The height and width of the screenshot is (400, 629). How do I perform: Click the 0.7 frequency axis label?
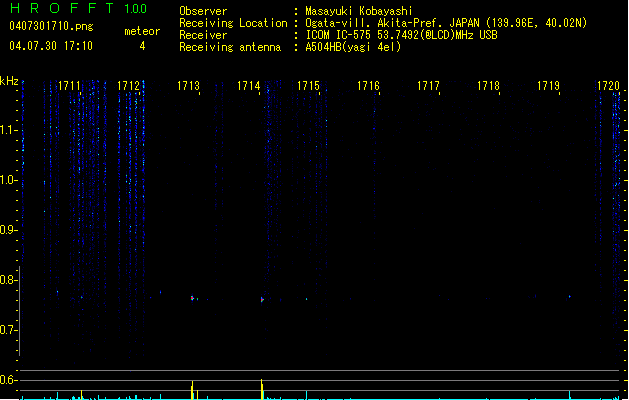pyautogui.click(x=8, y=330)
